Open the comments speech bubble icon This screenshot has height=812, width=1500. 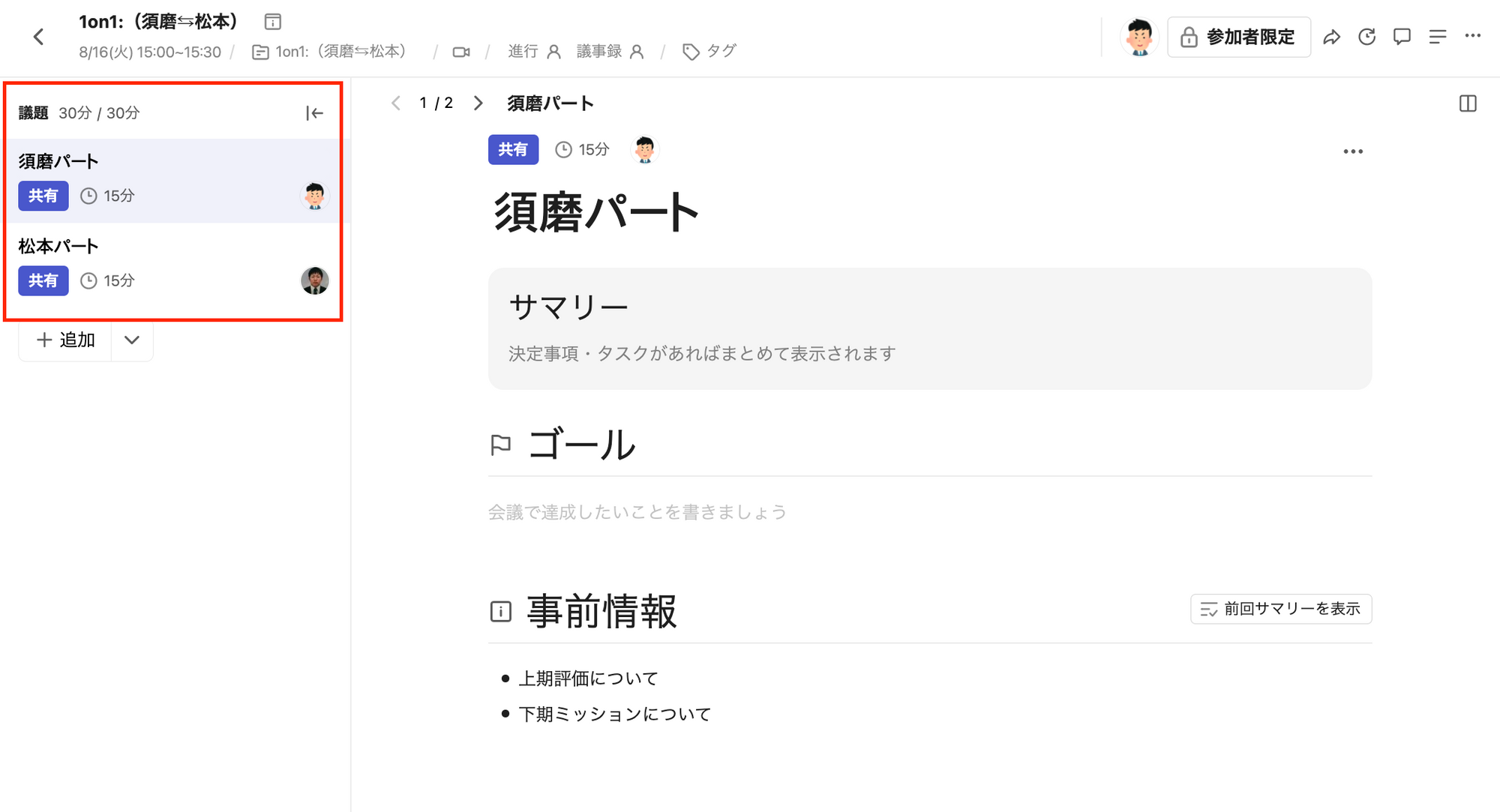[x=1402, y=37]
